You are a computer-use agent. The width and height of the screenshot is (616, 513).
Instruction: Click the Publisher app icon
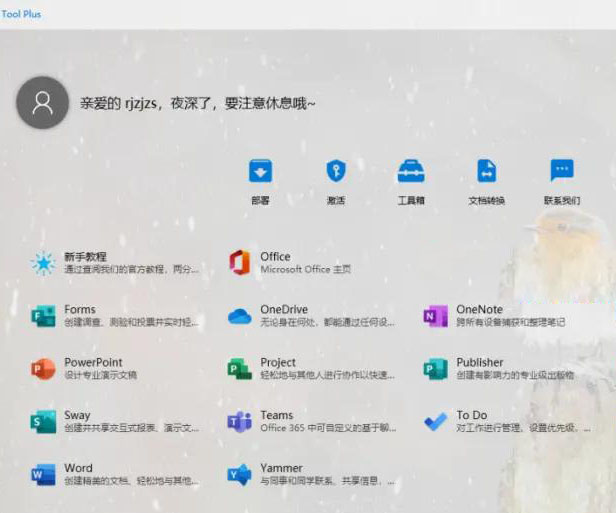tap(435, 368)
